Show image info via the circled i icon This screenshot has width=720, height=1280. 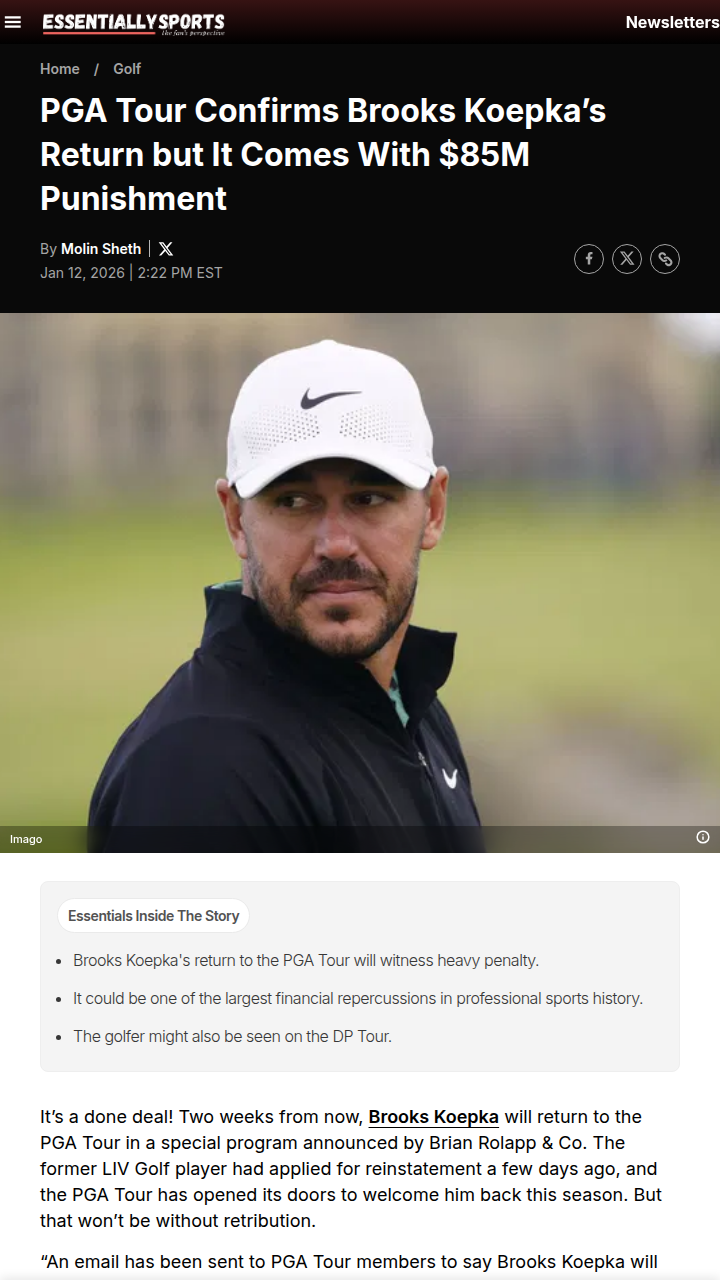[703, 837]
